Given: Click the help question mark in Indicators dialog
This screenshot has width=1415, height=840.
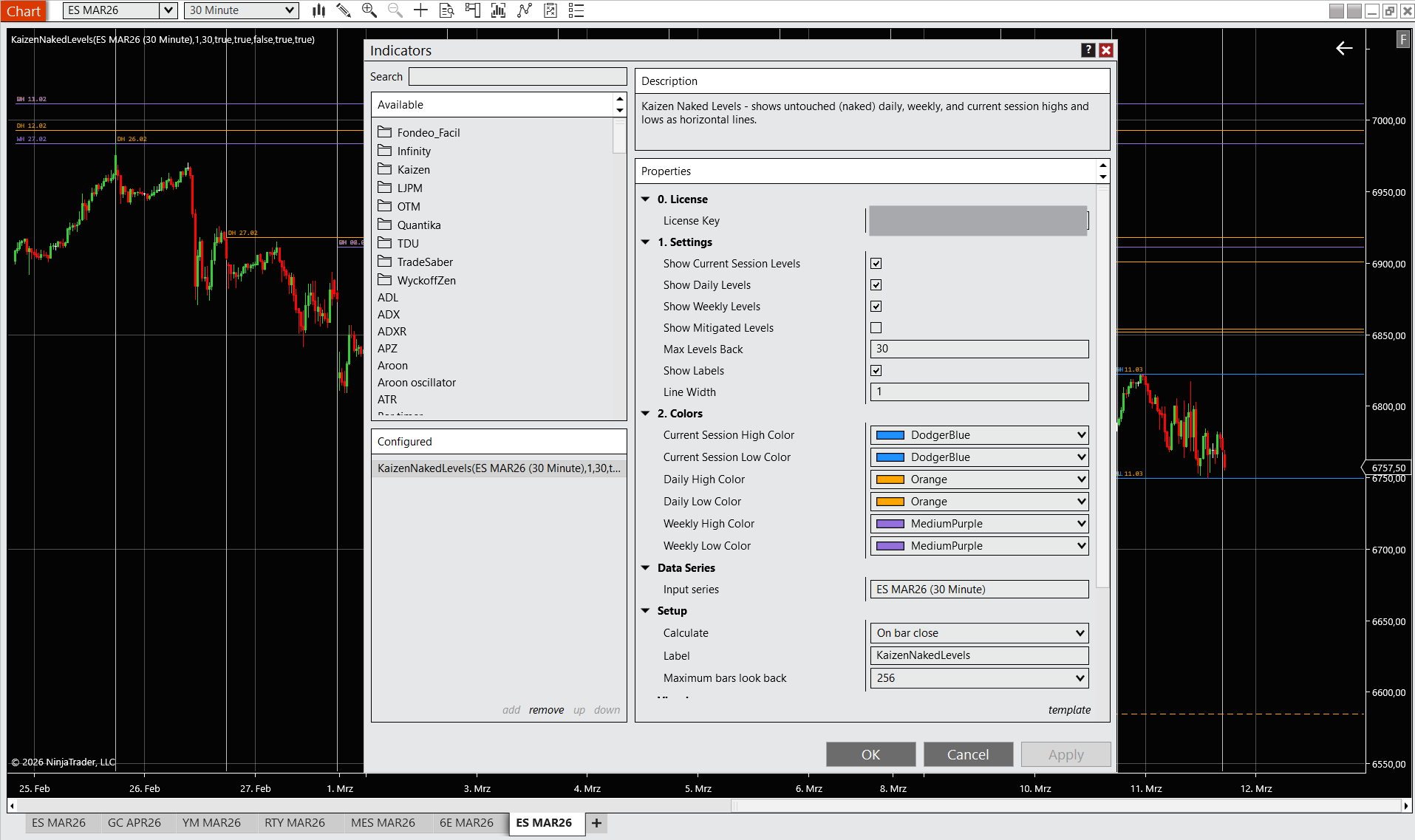Looking at the screenshot, I should 1088,50.
